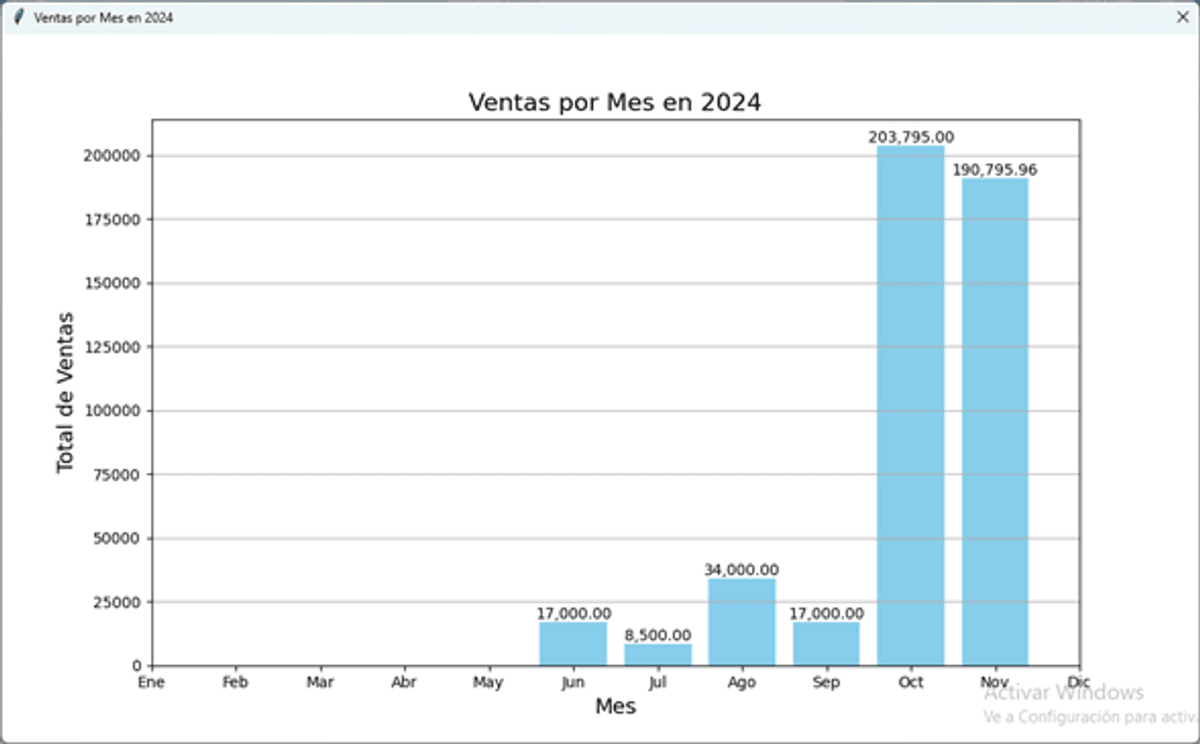Click the June bar in the chart
This screenshot has width=1200, height=744.
click(573, 643)
